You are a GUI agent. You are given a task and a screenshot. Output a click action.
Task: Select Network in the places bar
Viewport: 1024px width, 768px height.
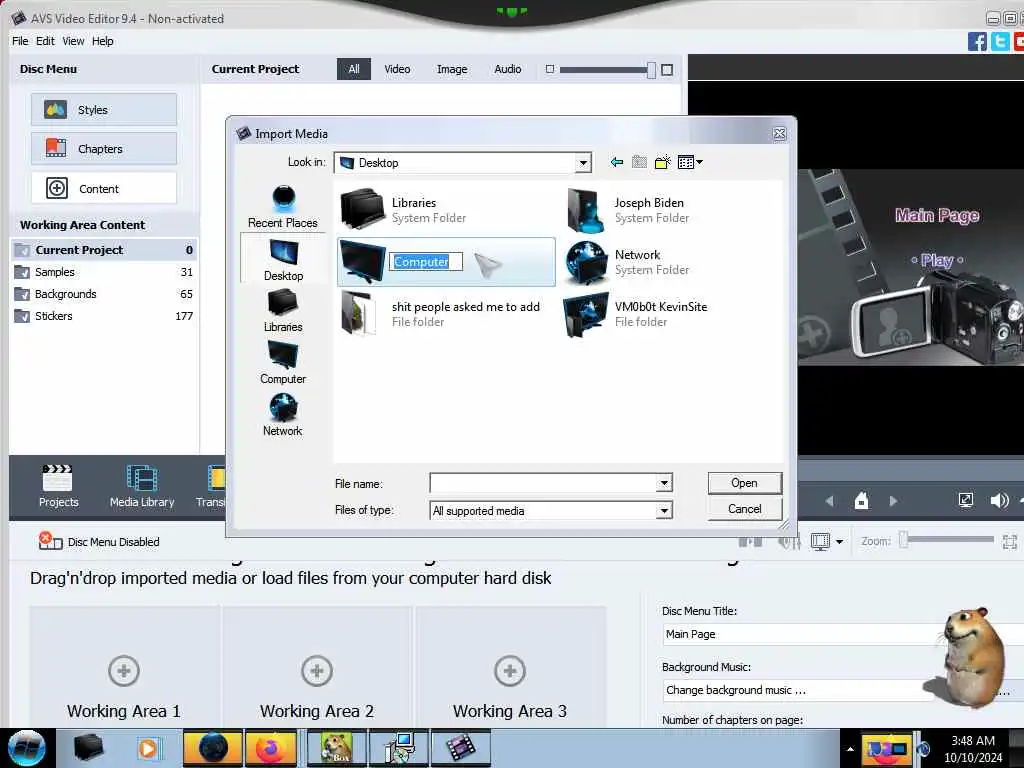tap(283, 415)
